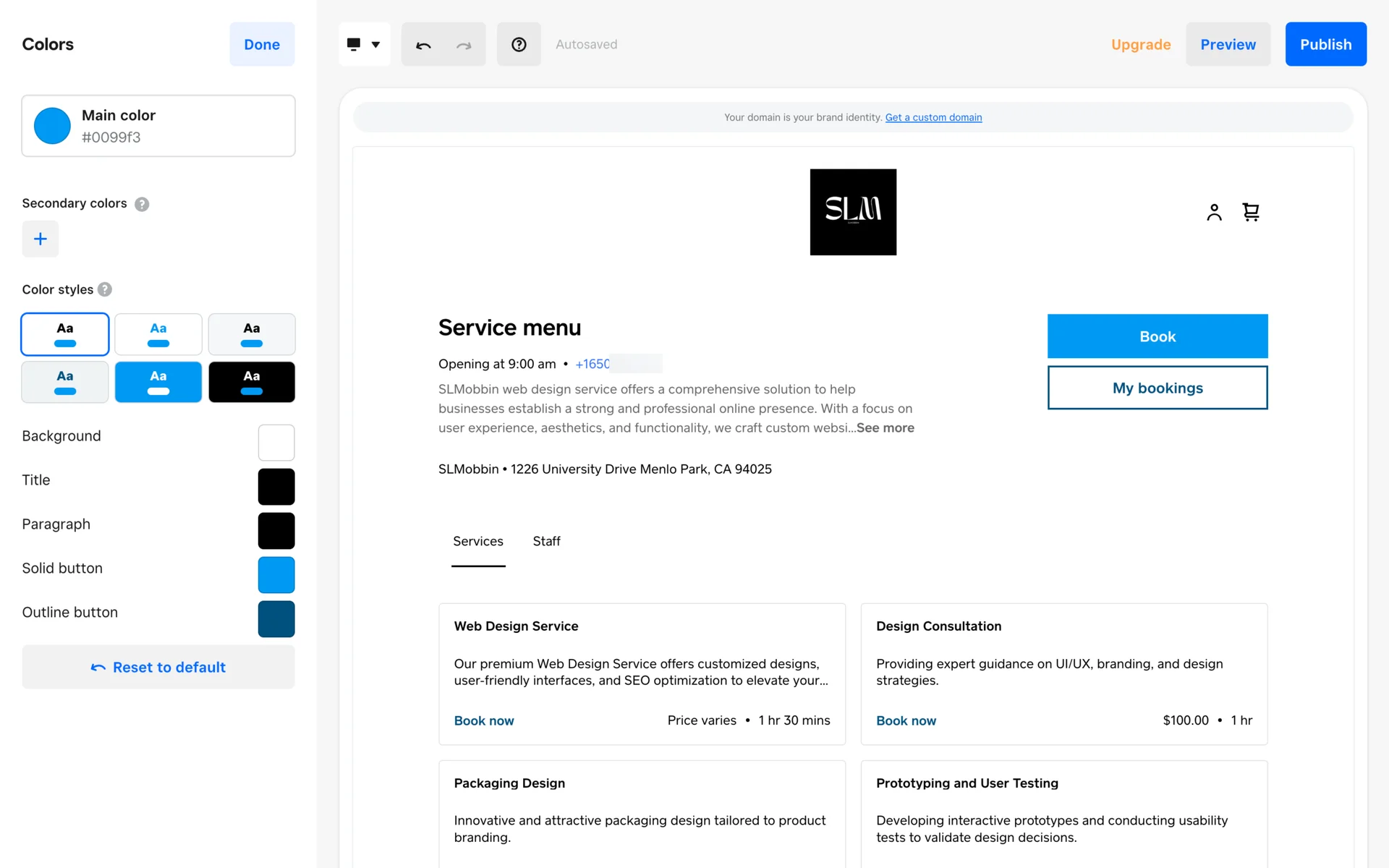Expand description with See more
Image resolution: width=1389 pixels, height=868 pixels.
pos(885,427)
